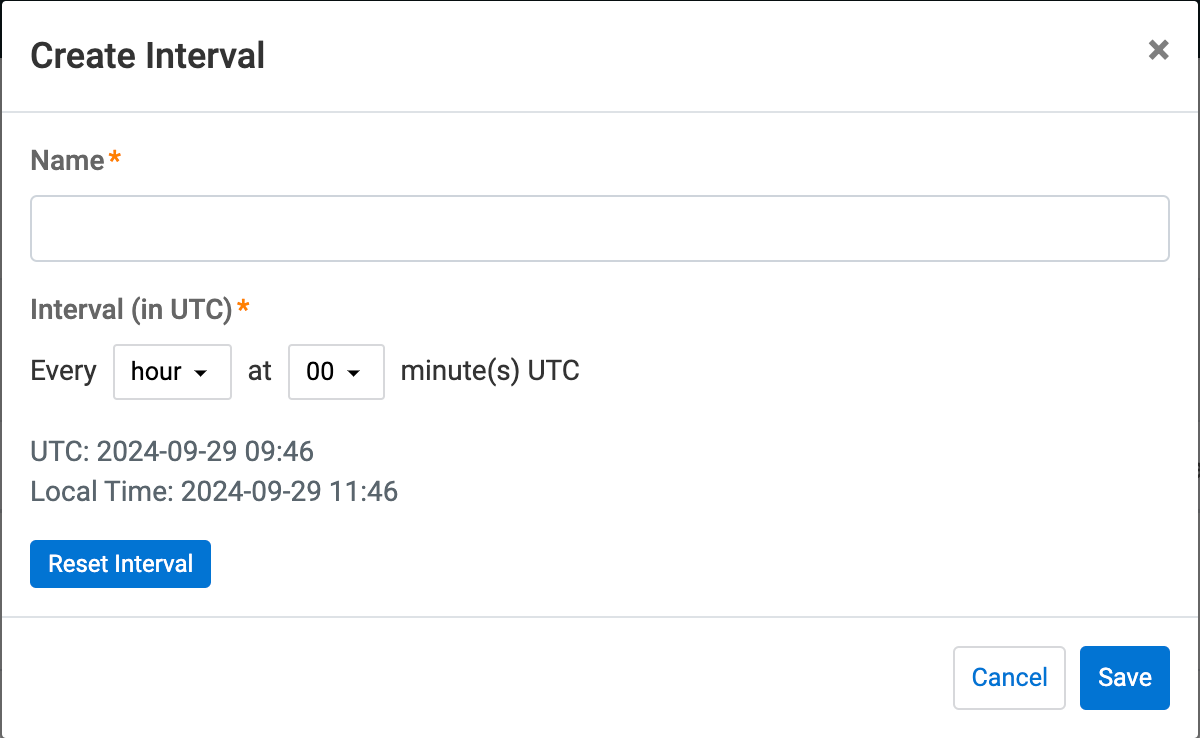Click the orange asterisk next to Name
The width and height of the screenshot is (1200, 738).
point(115,158)
